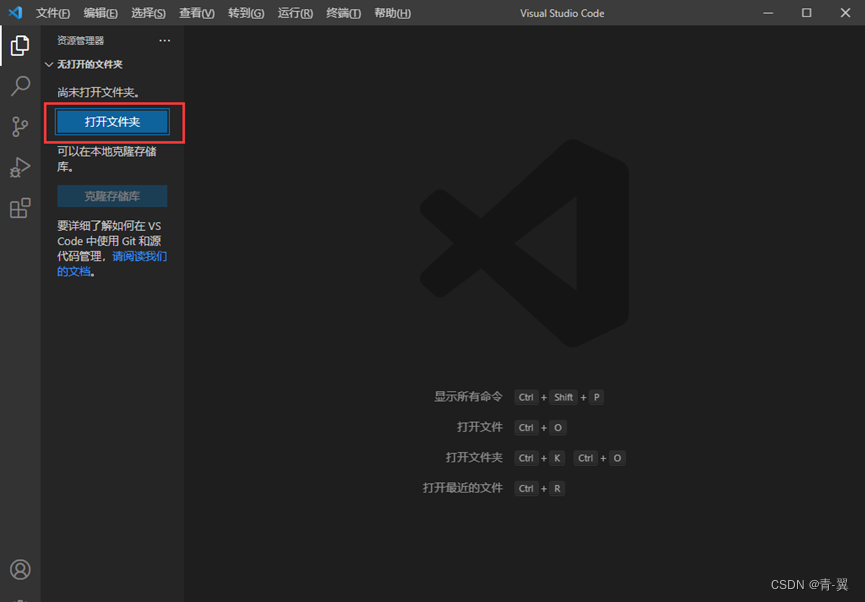
Task: Click the 资源管理器 panel title
Action: point(81,40)
